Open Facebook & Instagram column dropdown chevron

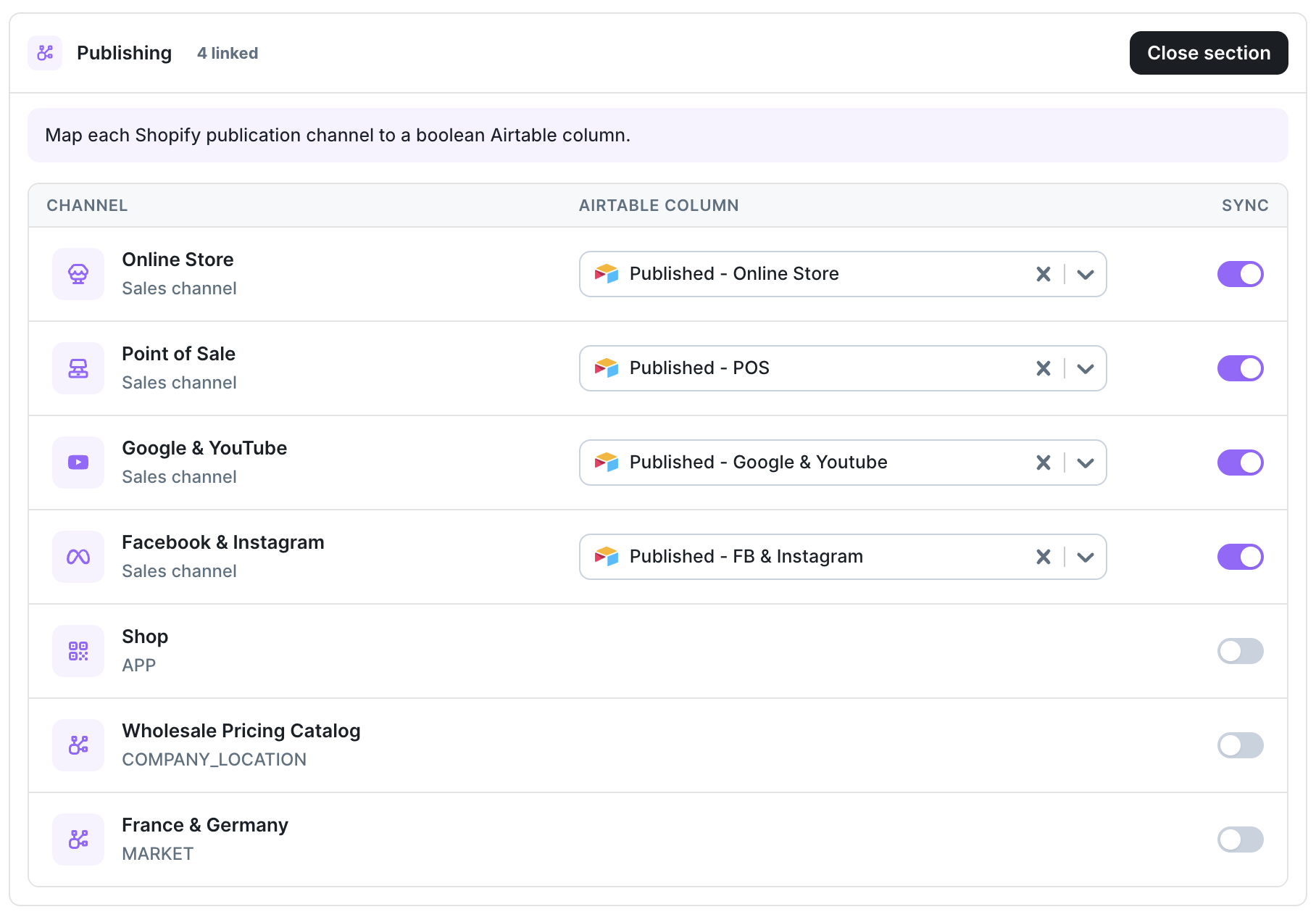pos(1085,557)
